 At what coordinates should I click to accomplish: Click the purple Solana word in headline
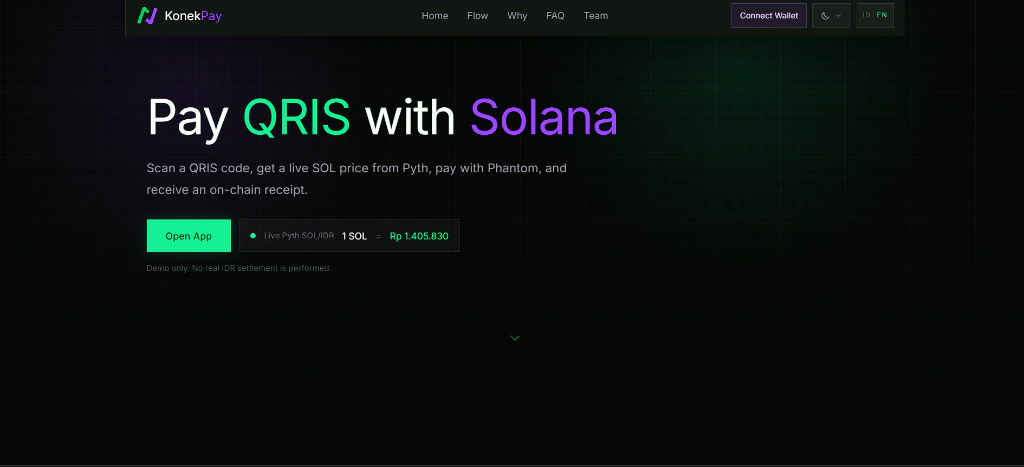pyautogui.click(x=544, y=118)
